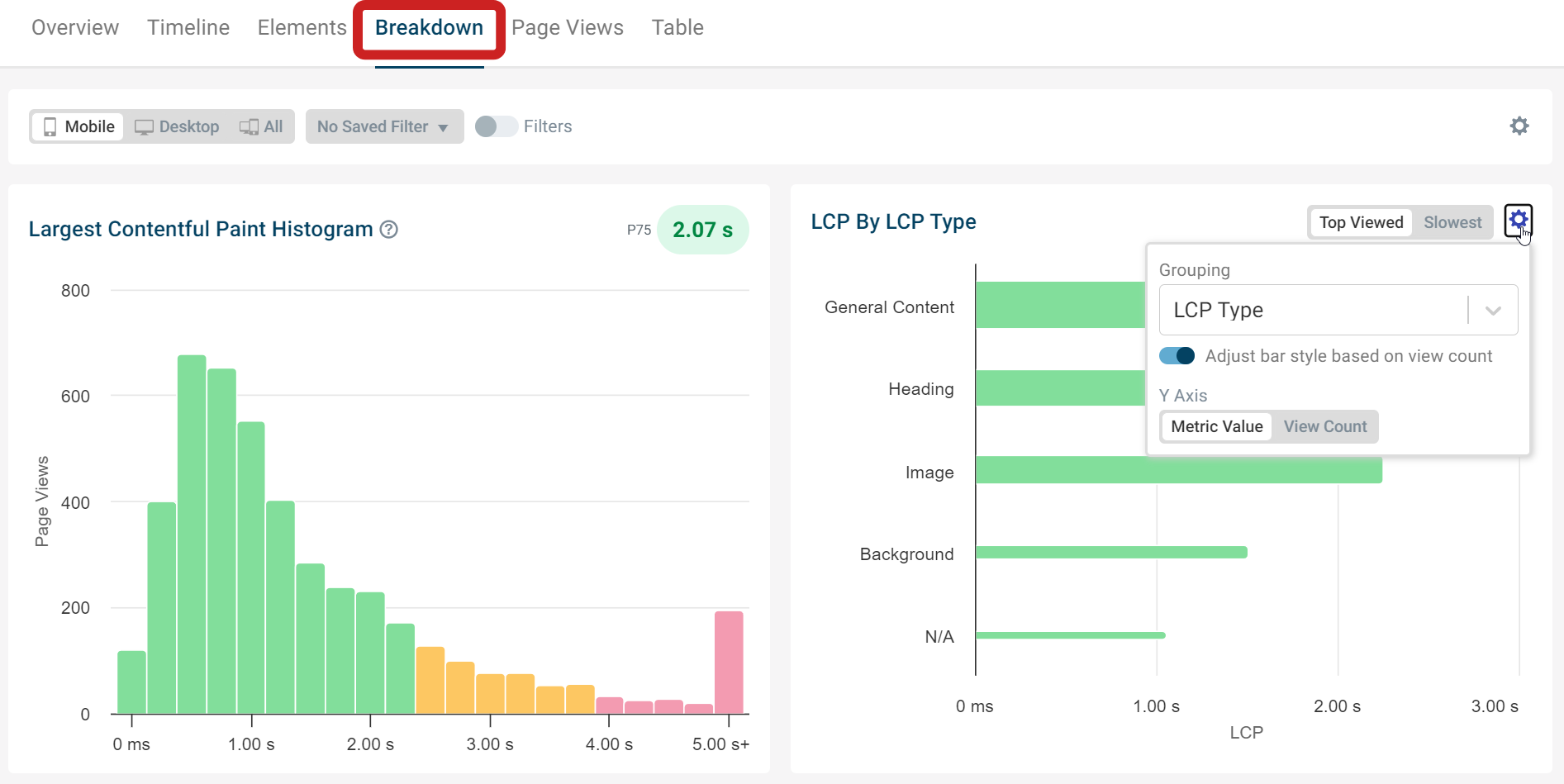Click the tallest green histogram bar
Image resolution: width=1564 pixels, height=784 pixels.
[192, 535]
